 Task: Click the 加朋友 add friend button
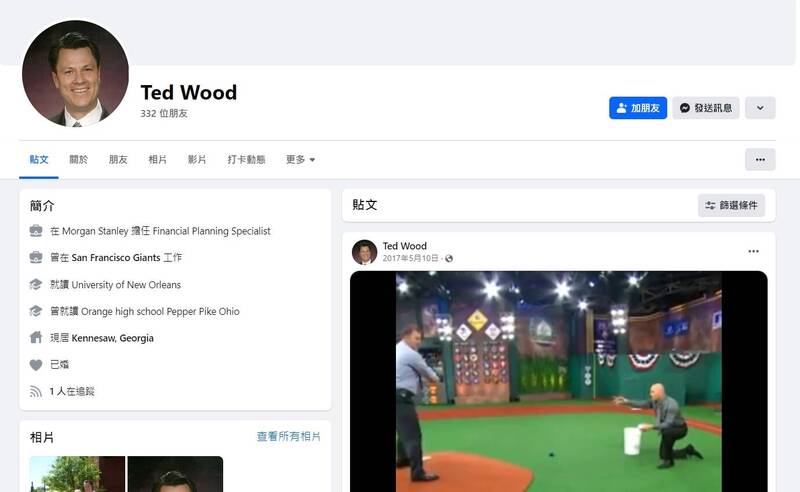point(637,108)
